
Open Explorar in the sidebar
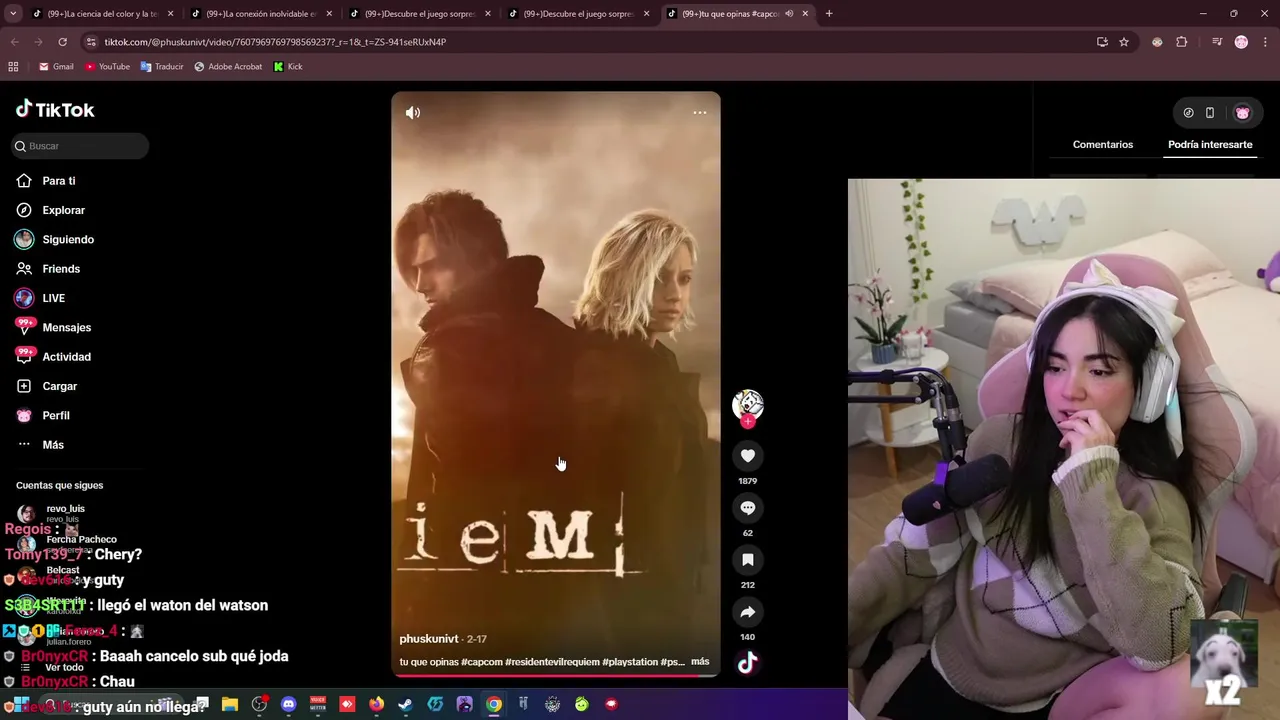(63, 210)
